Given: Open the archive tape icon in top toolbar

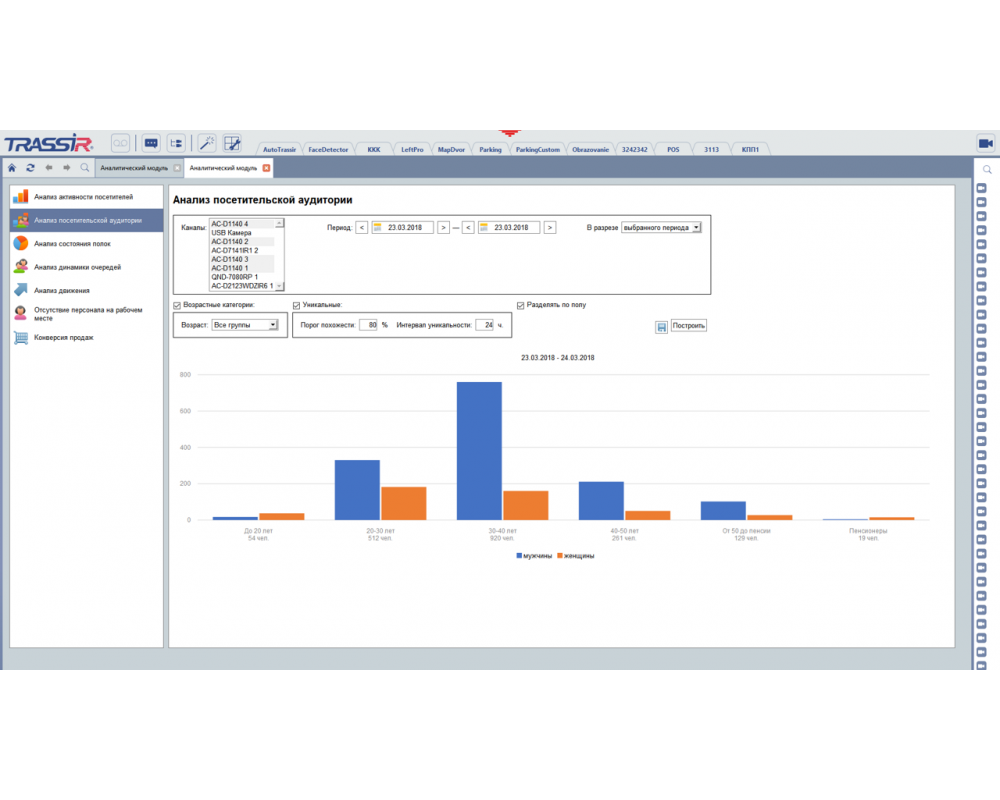Looking at the screenshot, I should (120, 143).
